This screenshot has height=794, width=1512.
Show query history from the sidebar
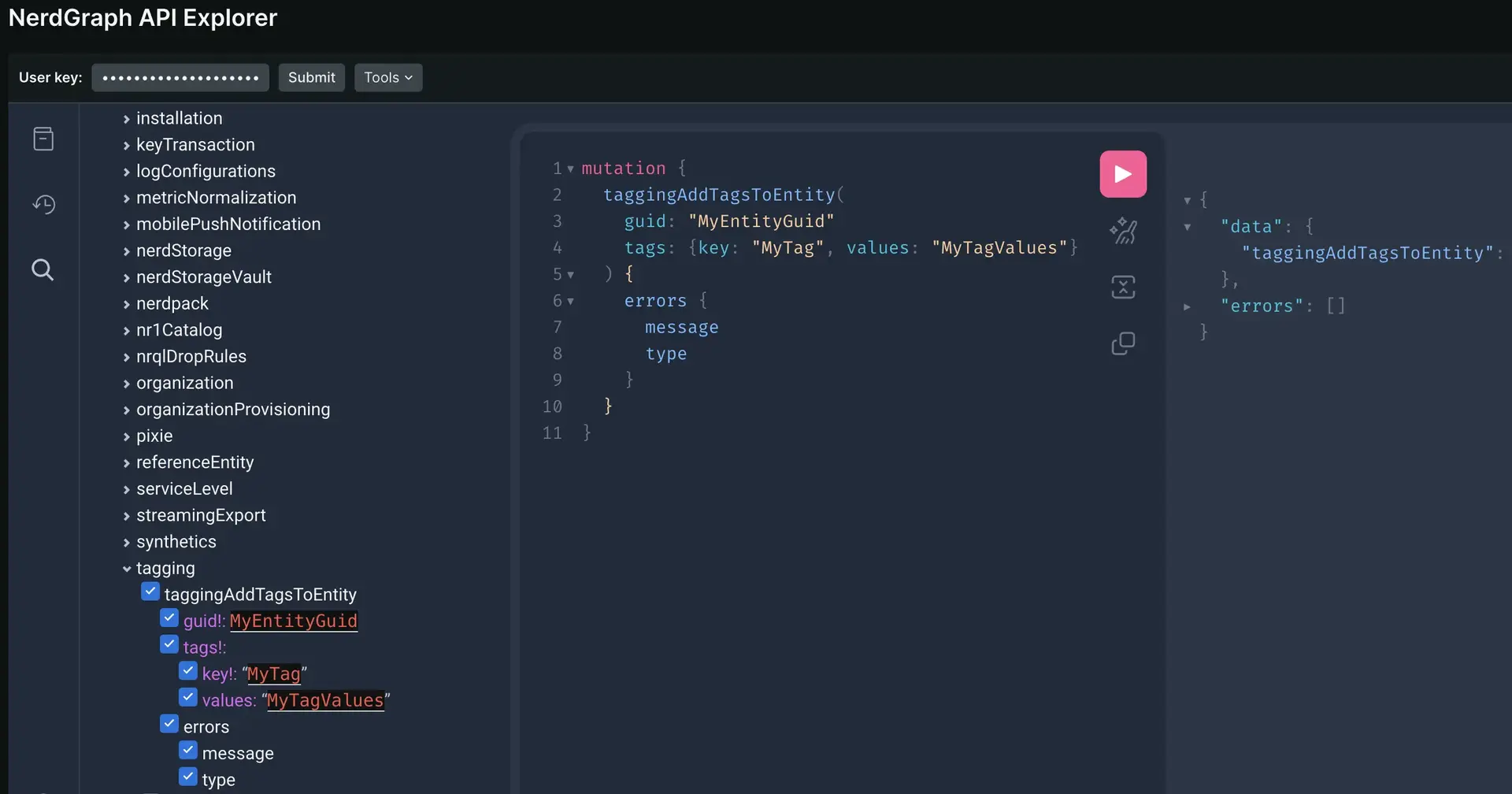point(43,205)
